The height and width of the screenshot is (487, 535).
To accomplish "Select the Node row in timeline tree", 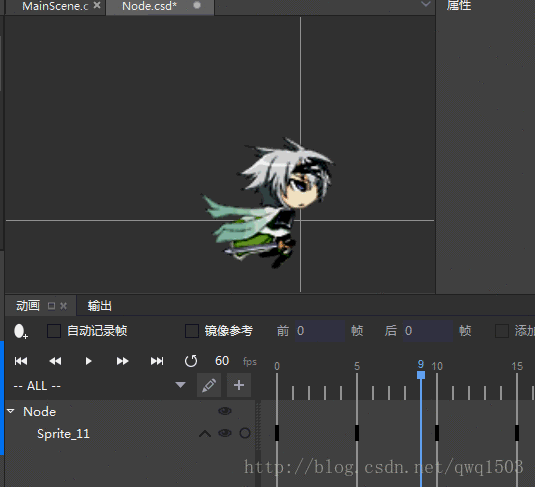I will (130, 411).
